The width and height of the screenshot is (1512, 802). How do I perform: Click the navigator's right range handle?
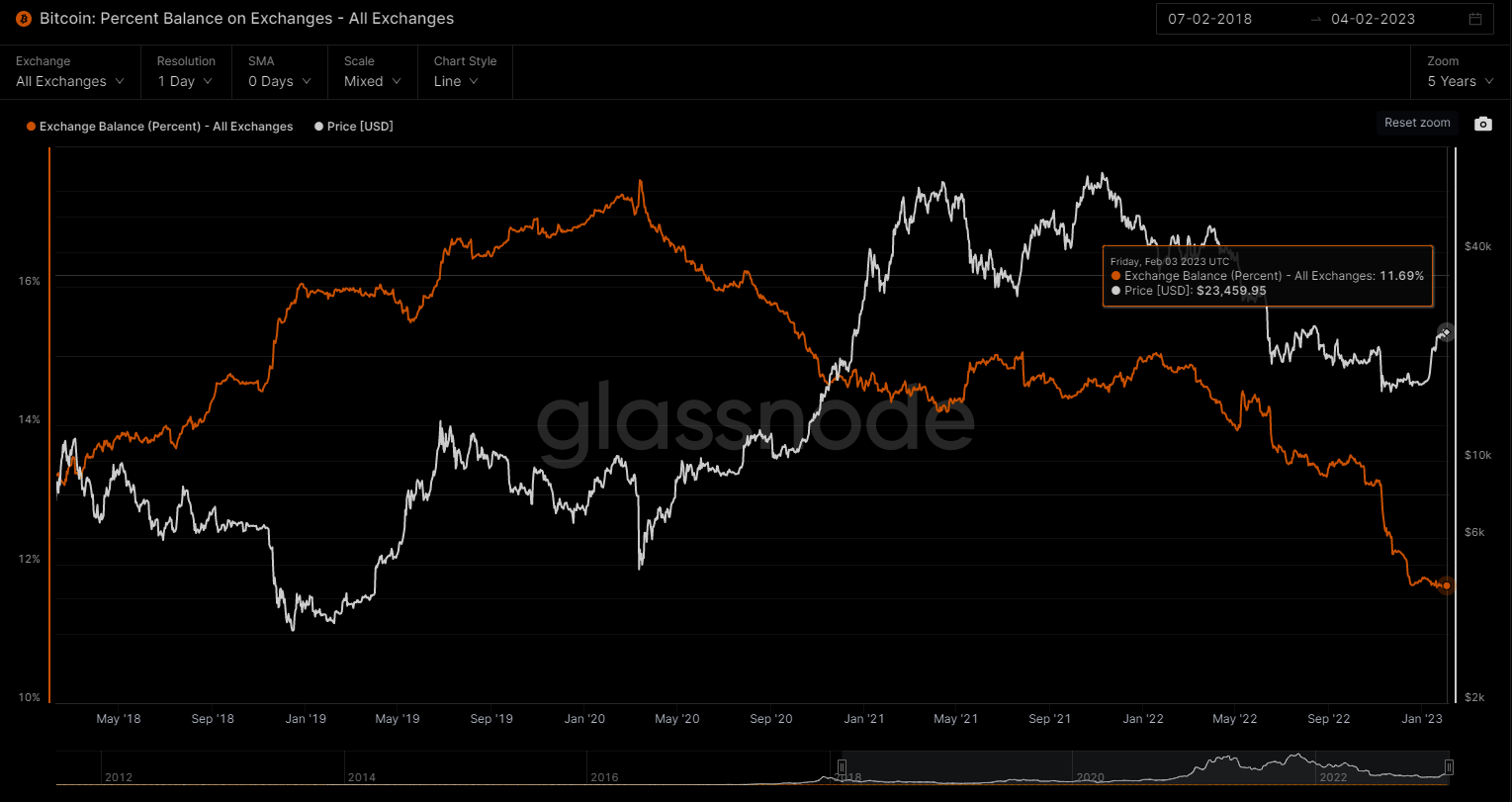click(x=1449, y=767)
